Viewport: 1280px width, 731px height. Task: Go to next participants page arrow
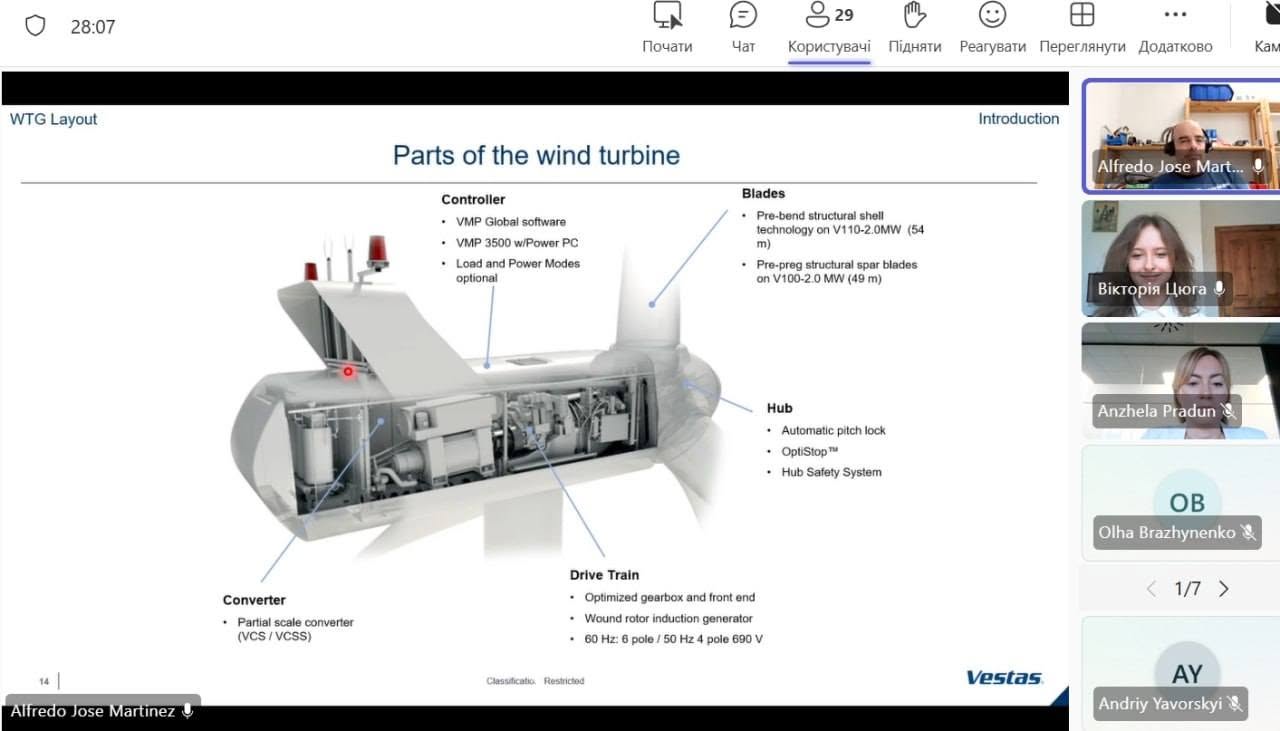(x=1224, y=589)
